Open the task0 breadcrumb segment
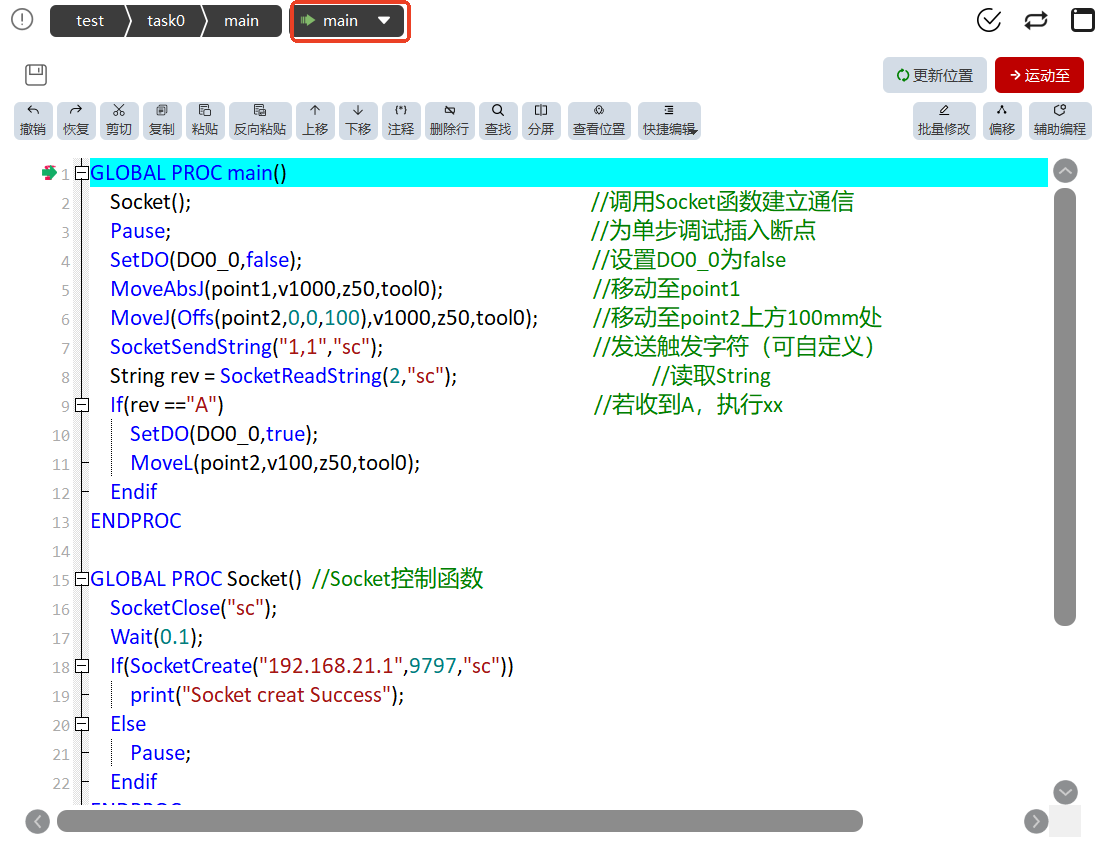 (x=165, y=21)
